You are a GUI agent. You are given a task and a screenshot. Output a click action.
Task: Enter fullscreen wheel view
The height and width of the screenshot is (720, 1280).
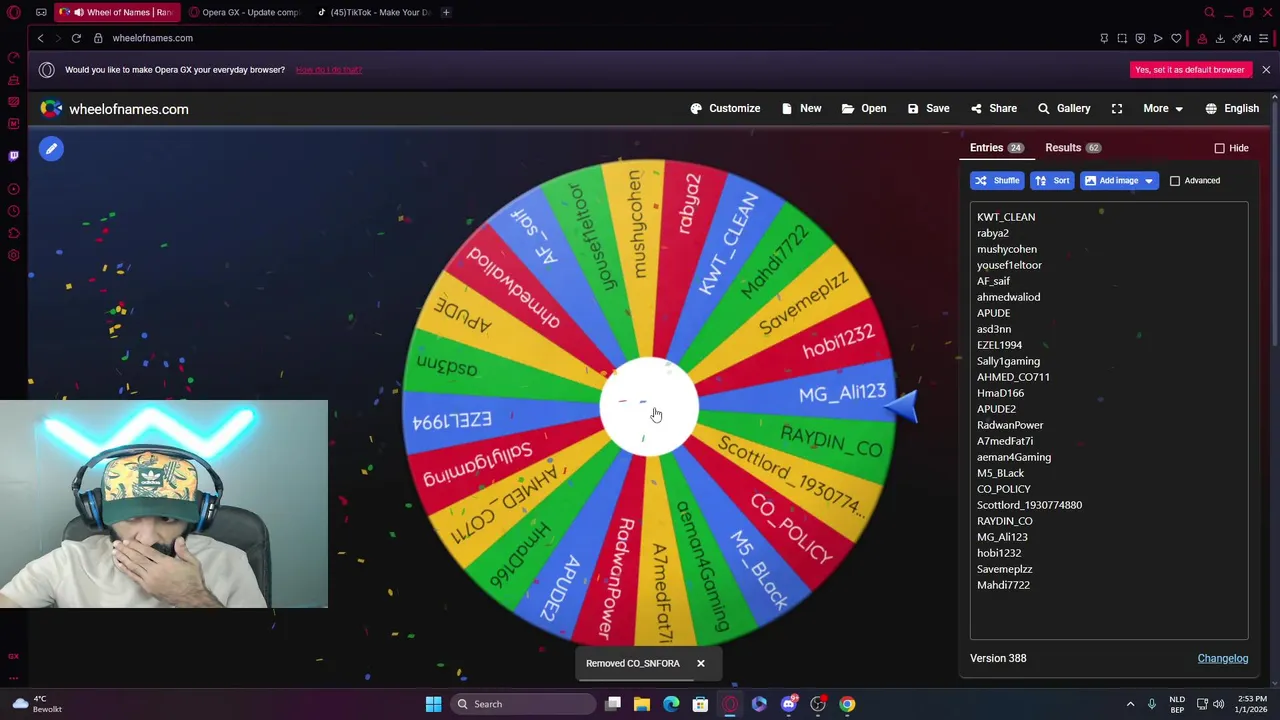coord(1117,108)
